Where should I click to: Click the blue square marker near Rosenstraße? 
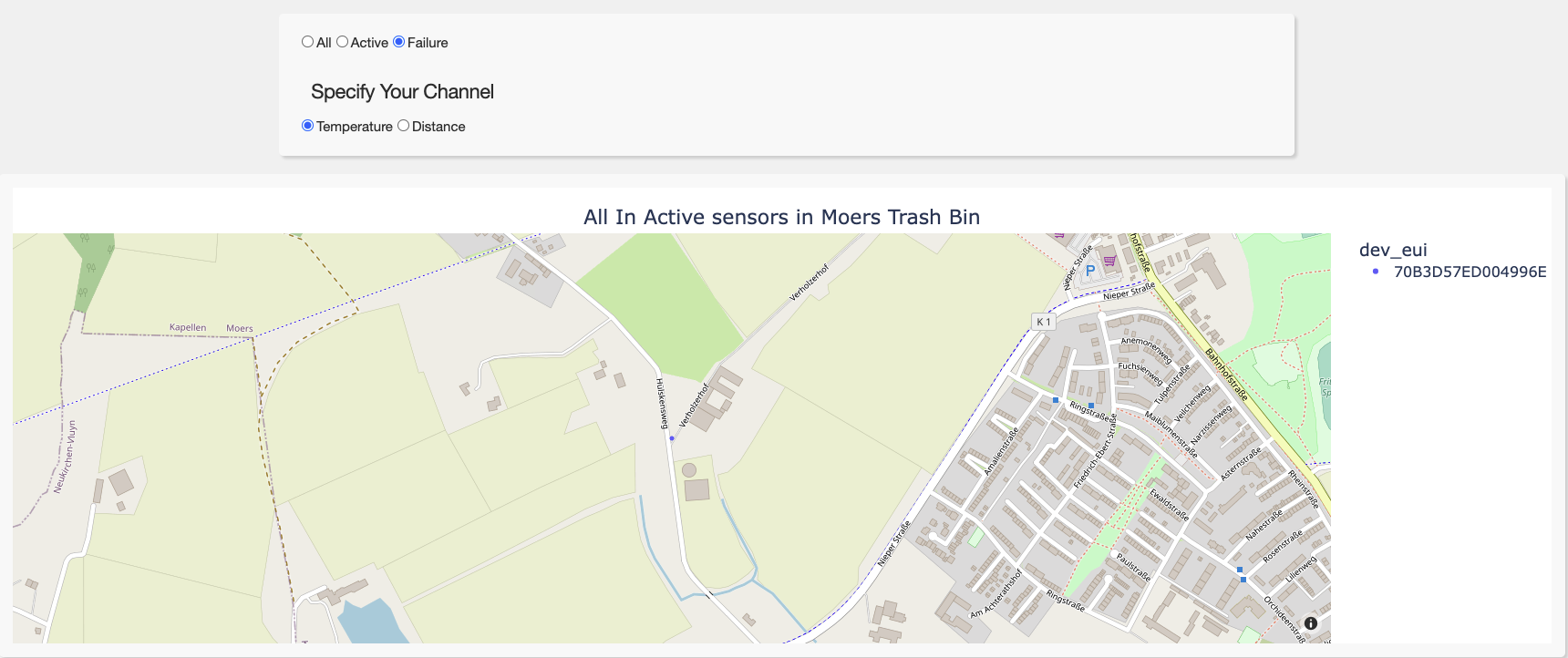pos(1240,570)
